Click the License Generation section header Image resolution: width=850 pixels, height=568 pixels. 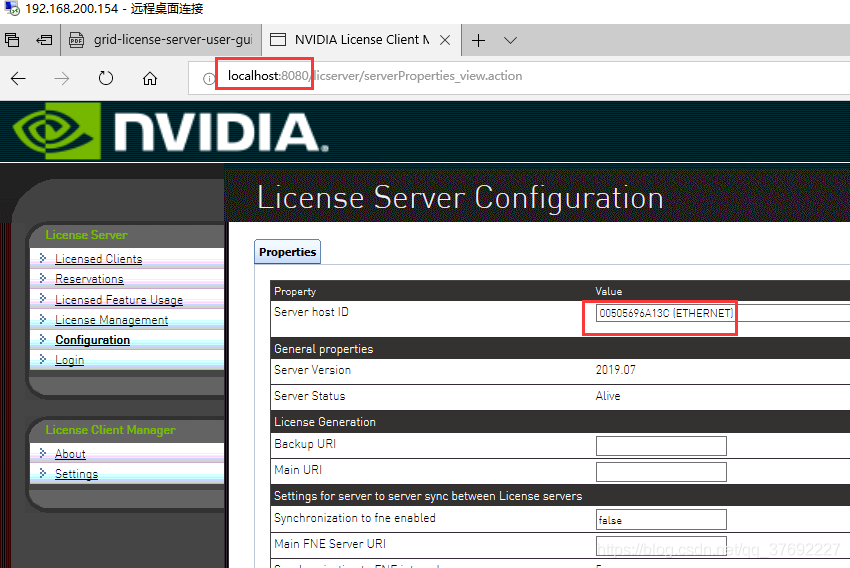(x=325, y=422)
